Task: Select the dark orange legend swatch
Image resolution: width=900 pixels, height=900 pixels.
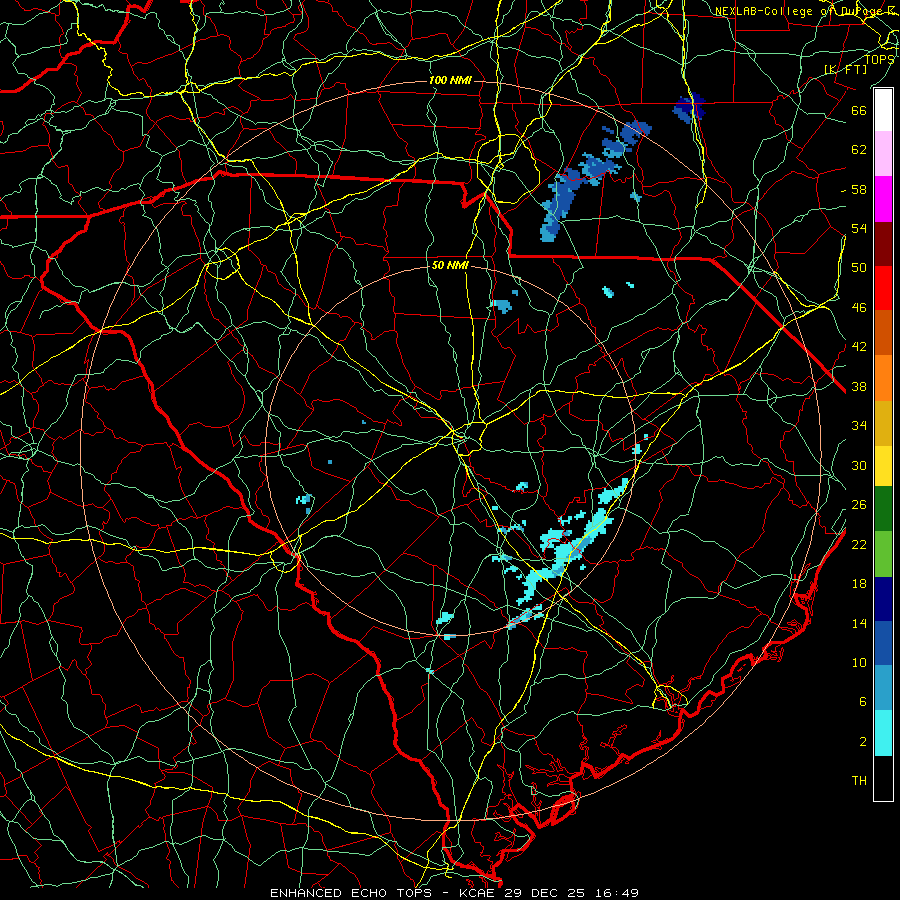Action: pyautogui.click(x=883, y=333)
